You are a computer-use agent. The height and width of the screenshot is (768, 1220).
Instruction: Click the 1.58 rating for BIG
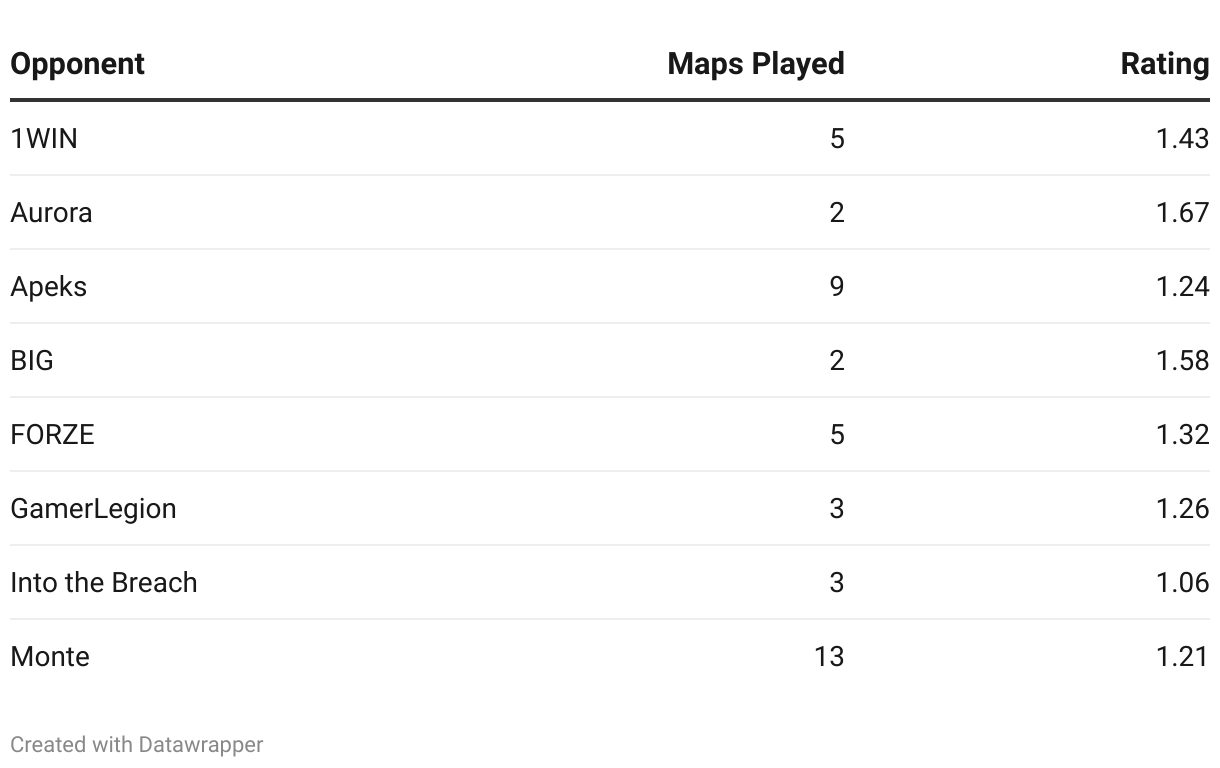1182,360
